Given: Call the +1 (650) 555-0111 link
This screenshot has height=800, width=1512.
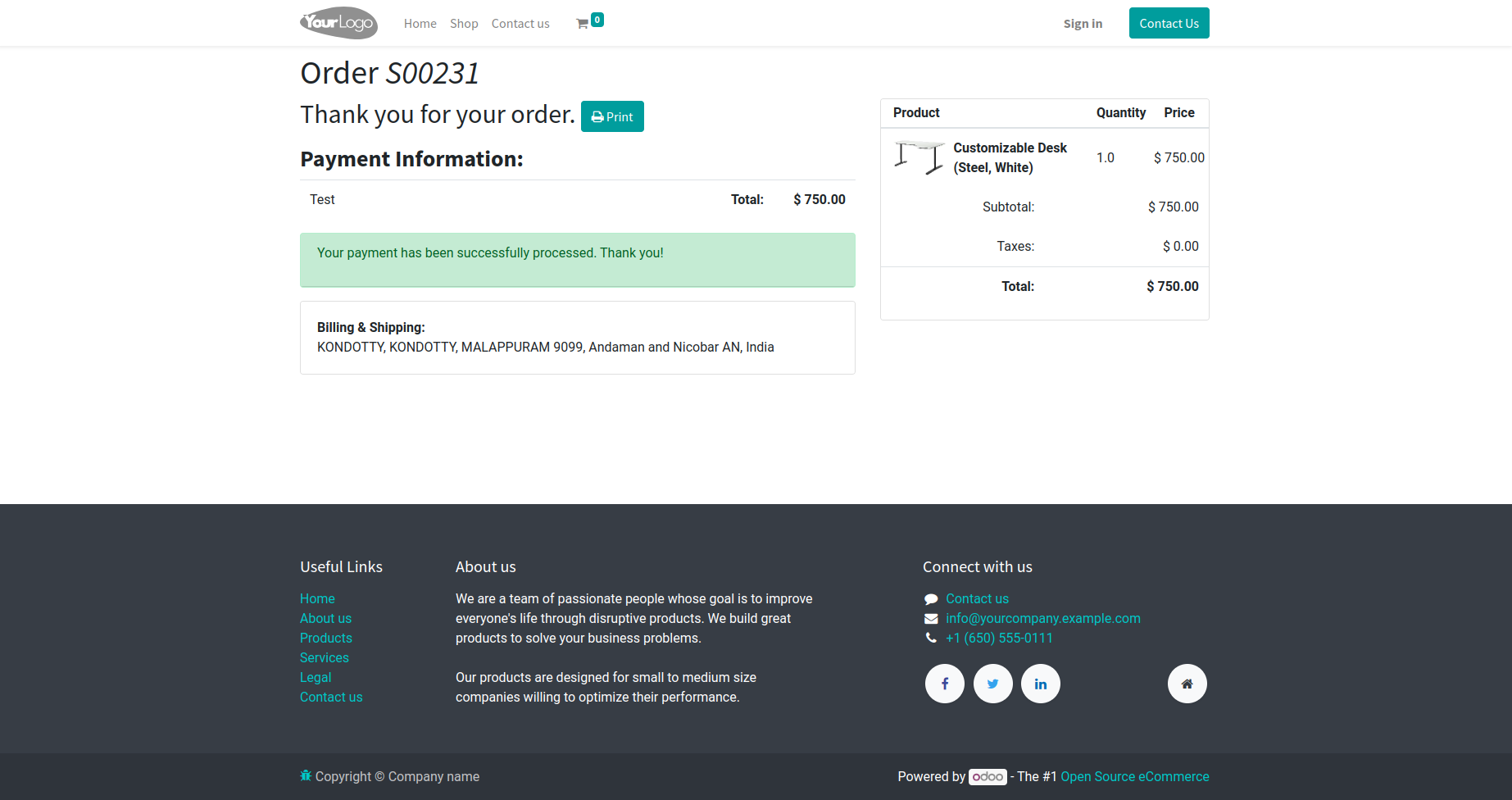Looking at the screenshot, I should pos(999,638).
